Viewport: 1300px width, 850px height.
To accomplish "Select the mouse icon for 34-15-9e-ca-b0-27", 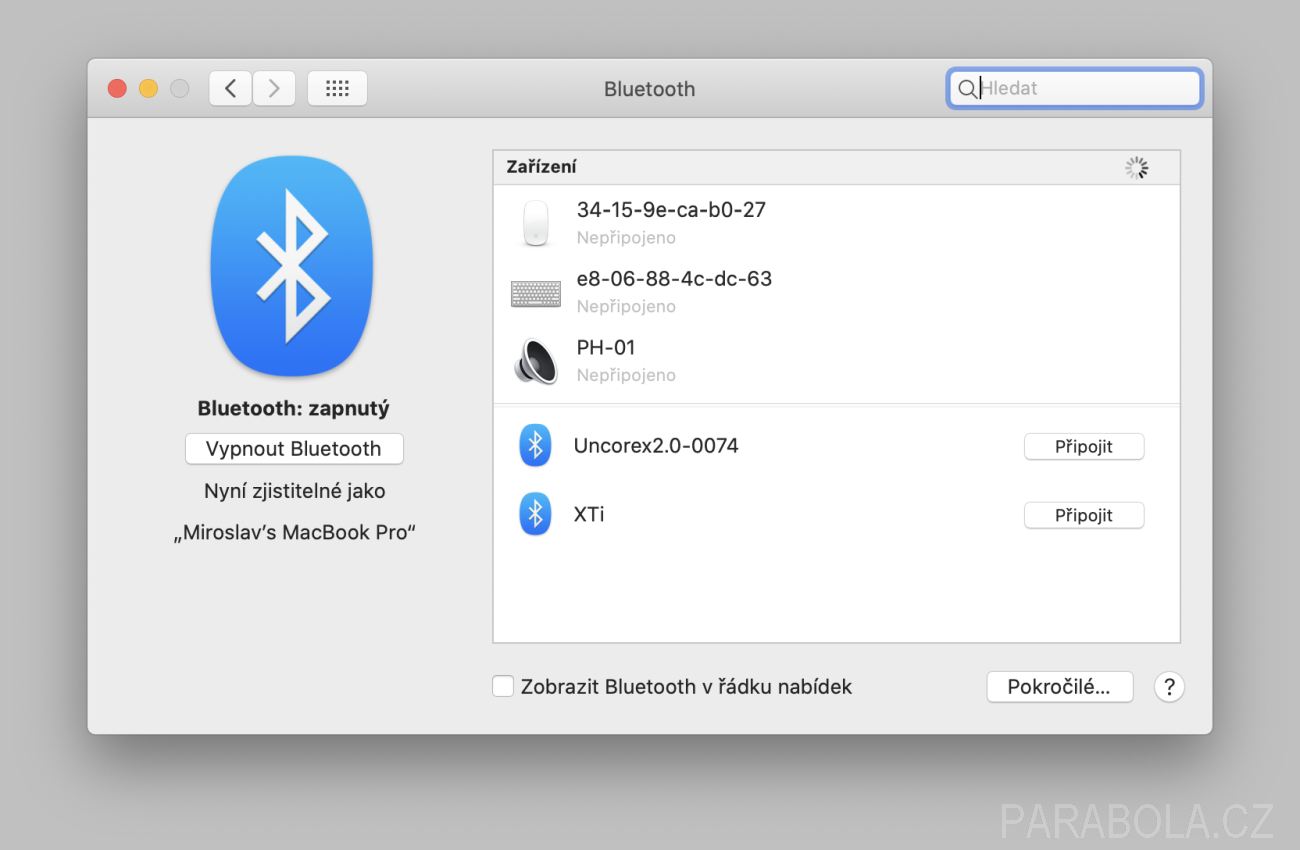I will coord(536,223).
